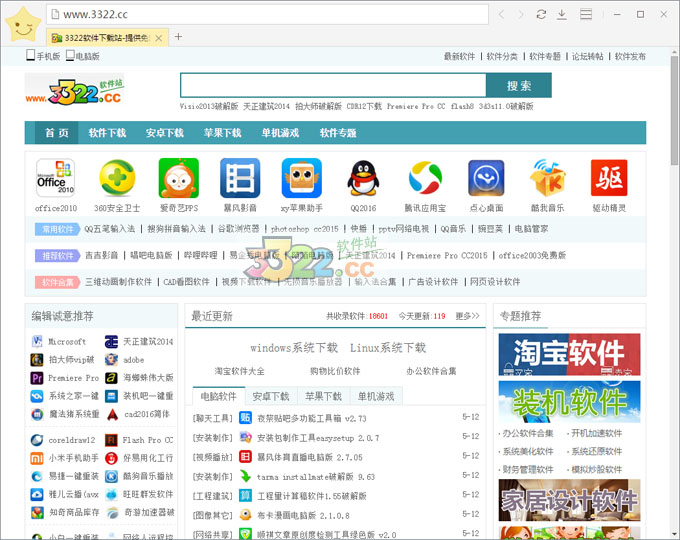
Task: Open the 爱奇艺PPS icon
Action: [x=179, y=178]
